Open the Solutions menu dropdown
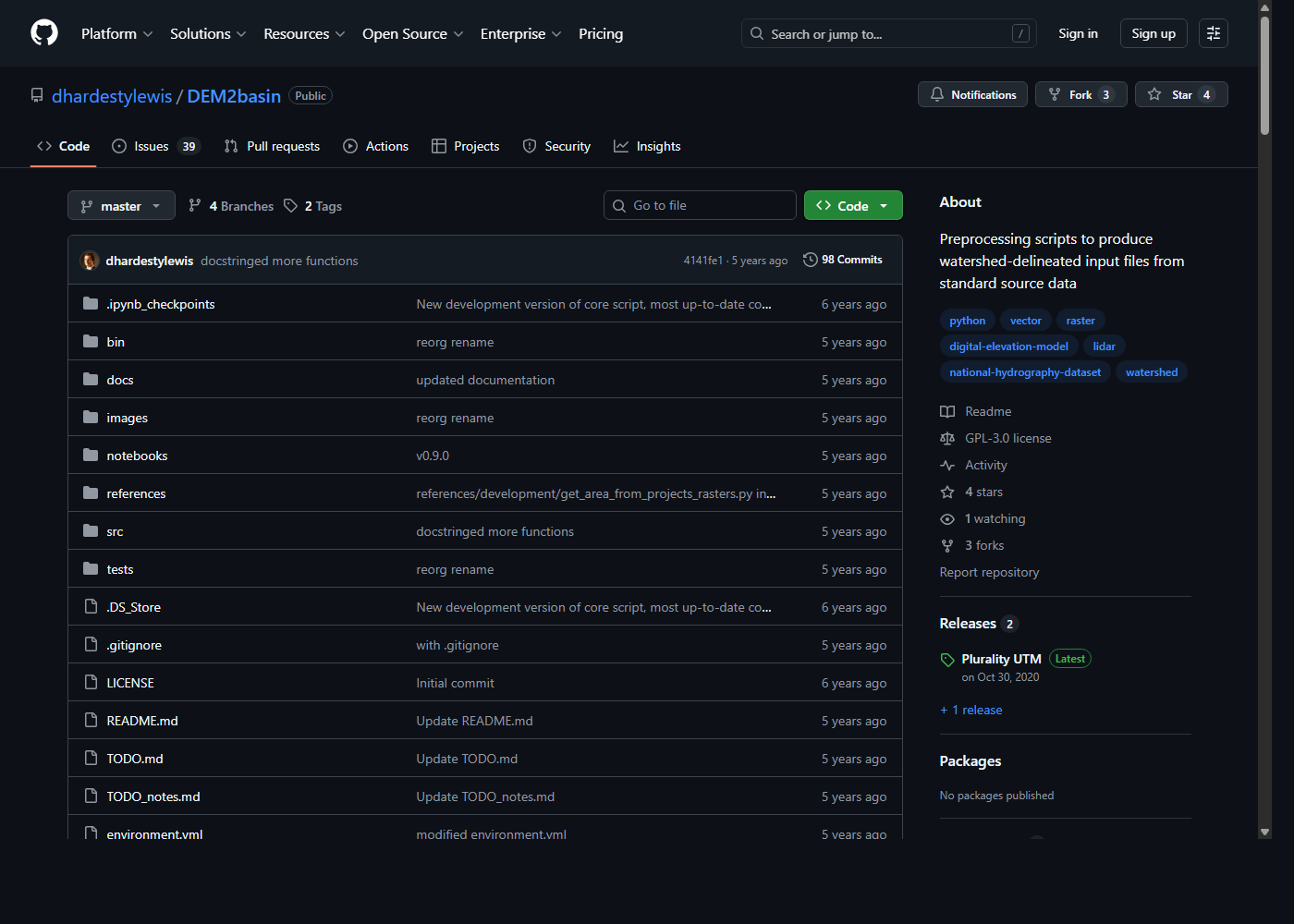 tap(207, 33)
